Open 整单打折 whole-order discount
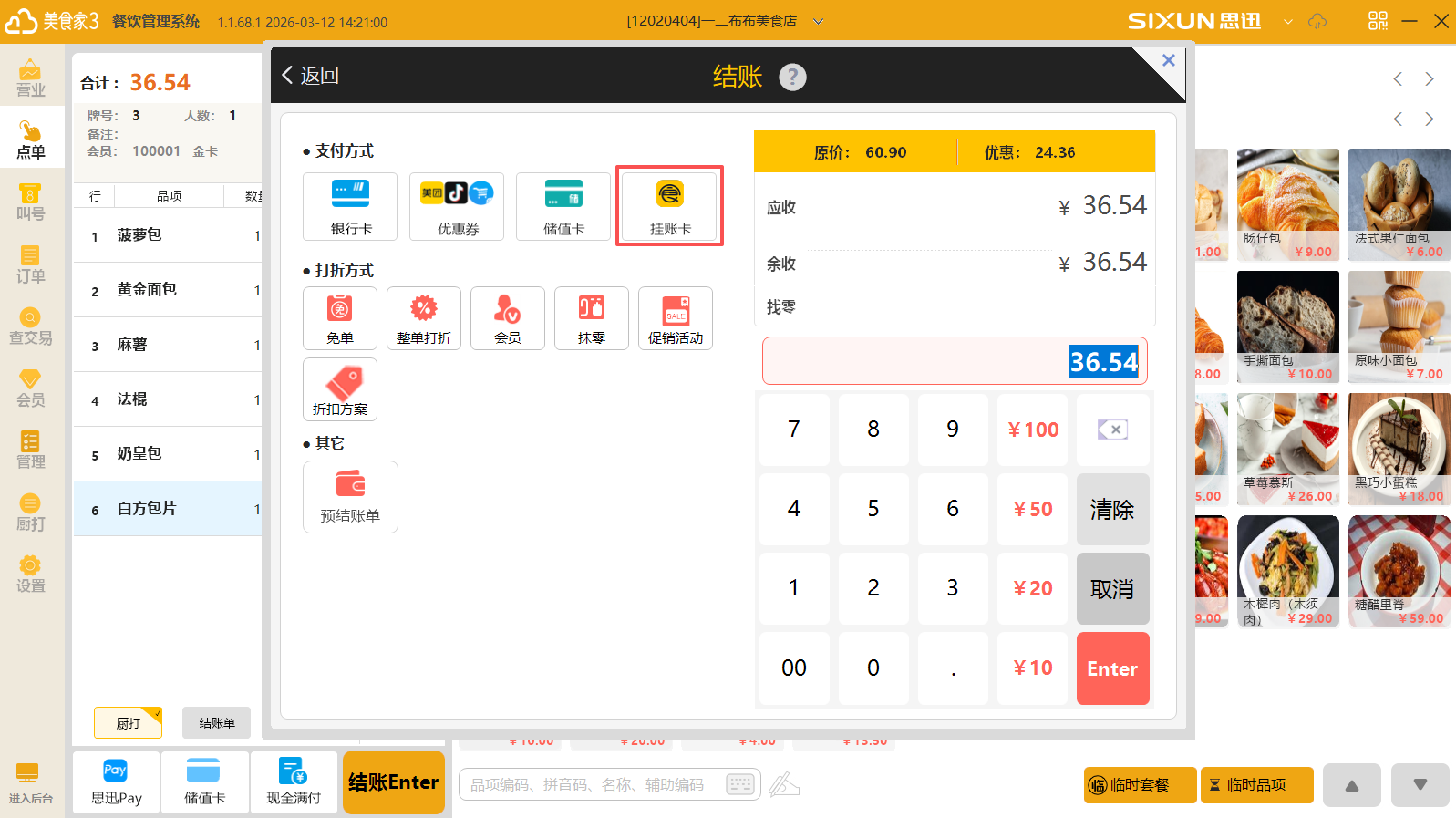The height and width of the screenshot is (818, 1456). pyautogui.click(x=424, y=318)
